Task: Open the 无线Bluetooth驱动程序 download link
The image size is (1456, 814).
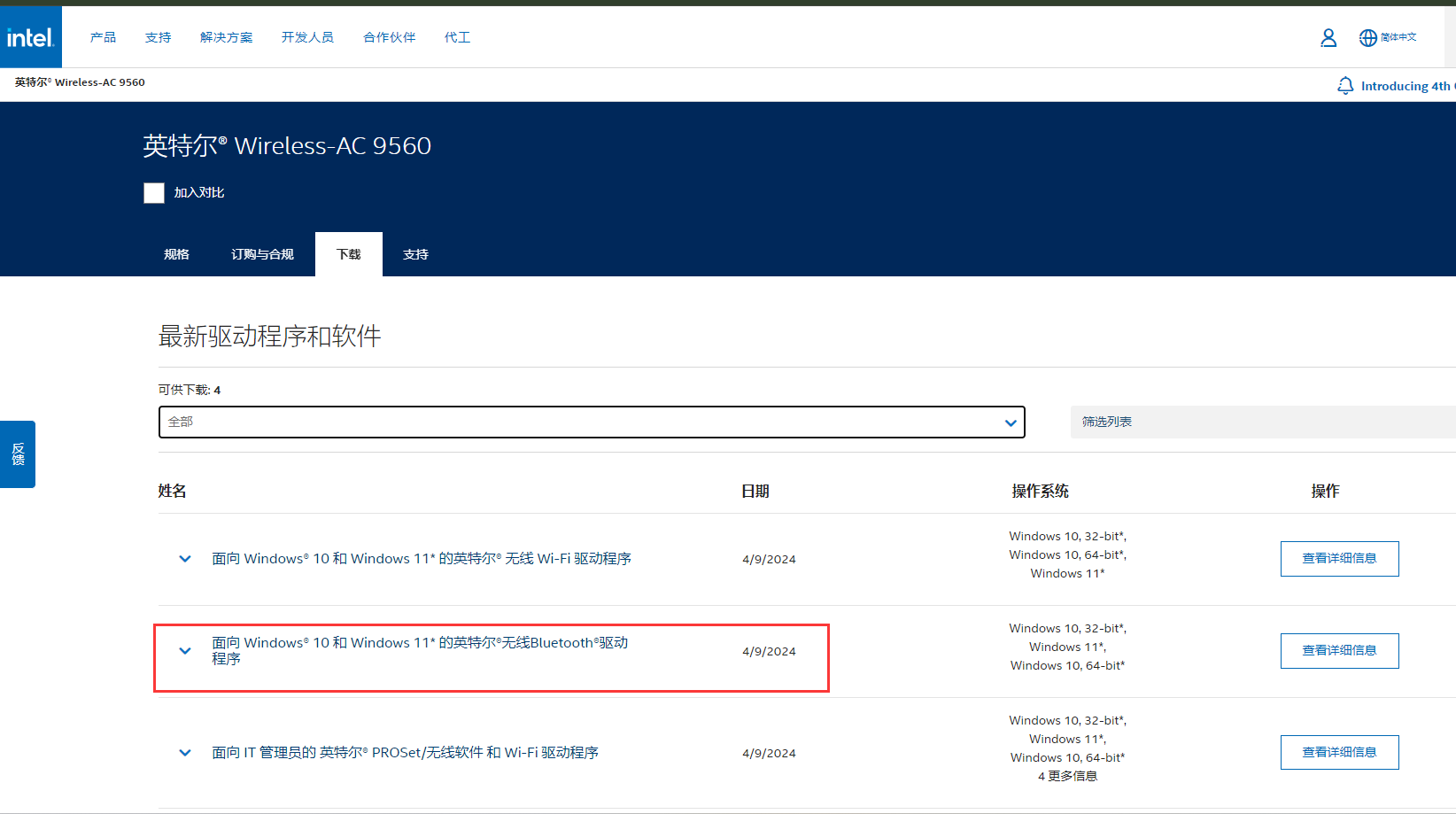Action: click(420, 651)
